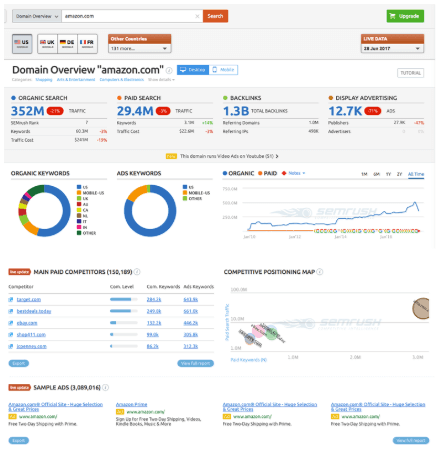Click the Tutorial button
Viewport: 447px width, 453px height.
coord(410,73)
